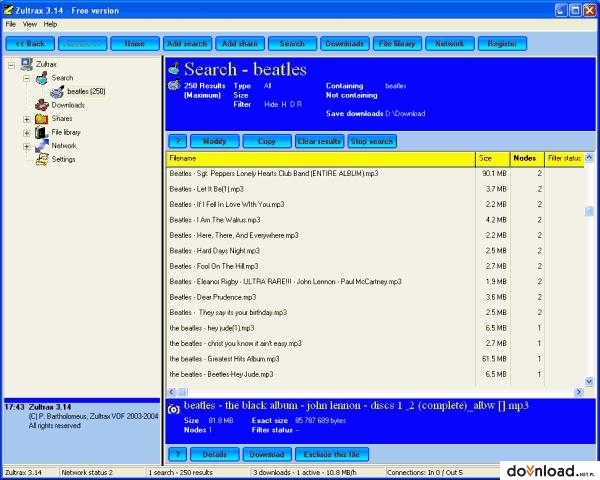The image size is (600, 480).
Task: Click the 'Clear results' button
Action: tap(320, 141)
